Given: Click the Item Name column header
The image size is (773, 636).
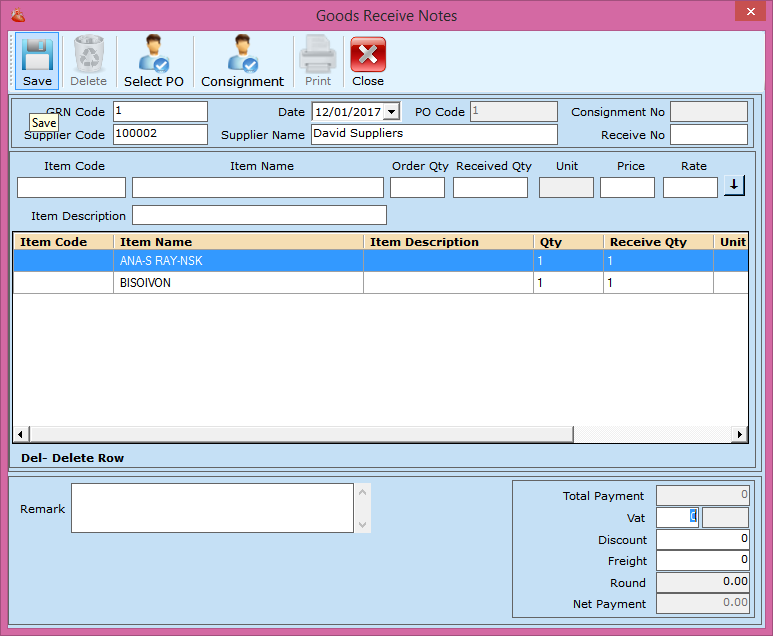Looking at the screenshot, I should click(x=238, y=242).
